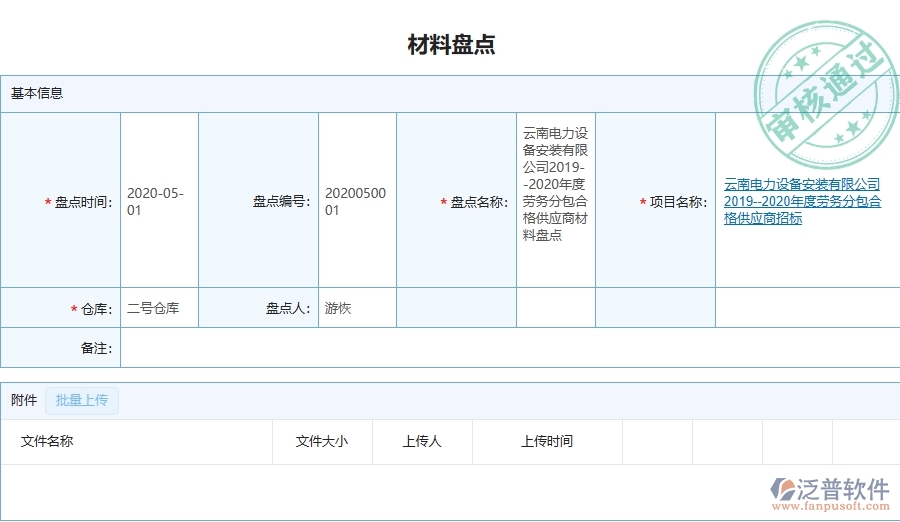Image resolution: width=900 pixels, height=522 pixels.
Task: Open the 云南电力设备安装有限公司 project link
Action: click(802, 201)
